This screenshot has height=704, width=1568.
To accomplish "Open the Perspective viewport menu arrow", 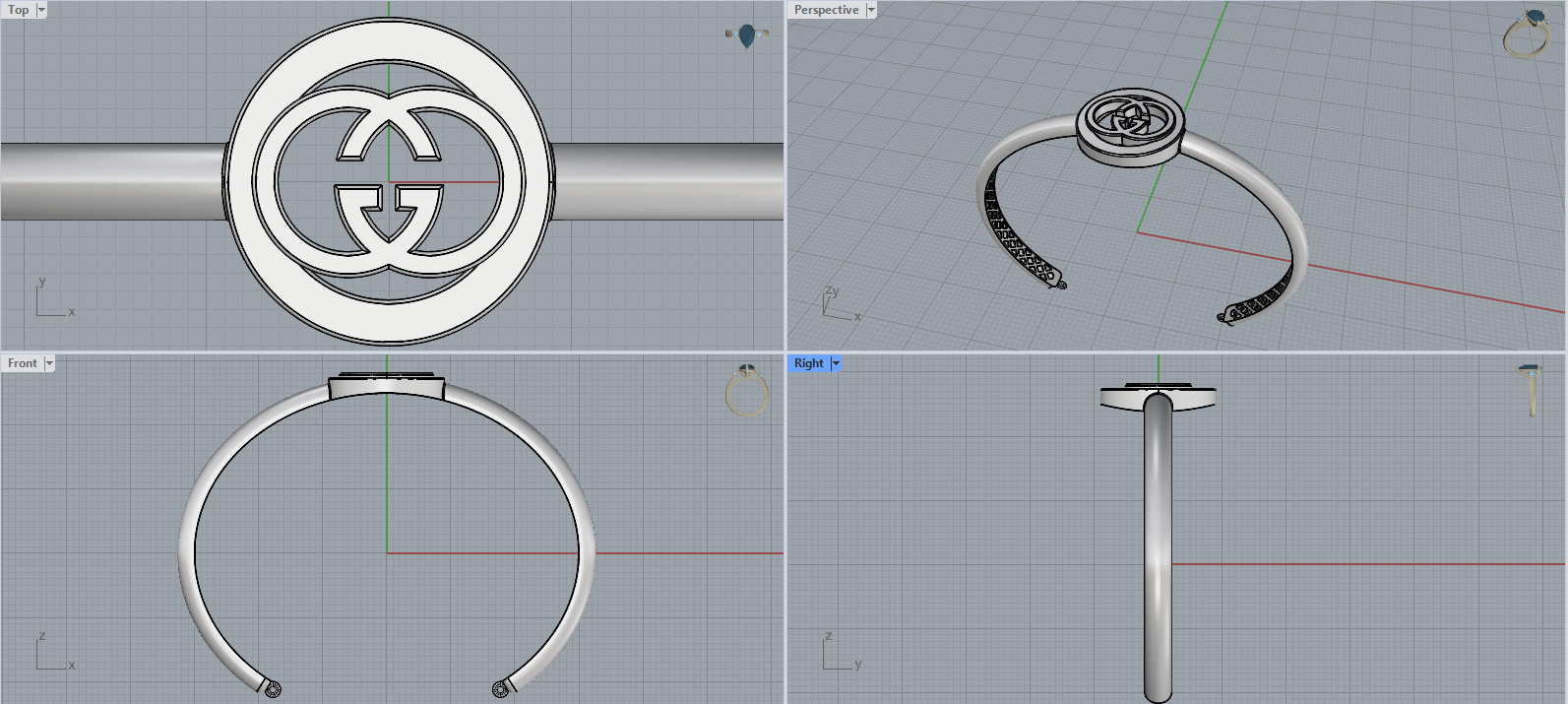I will click(x=871, y=10).
